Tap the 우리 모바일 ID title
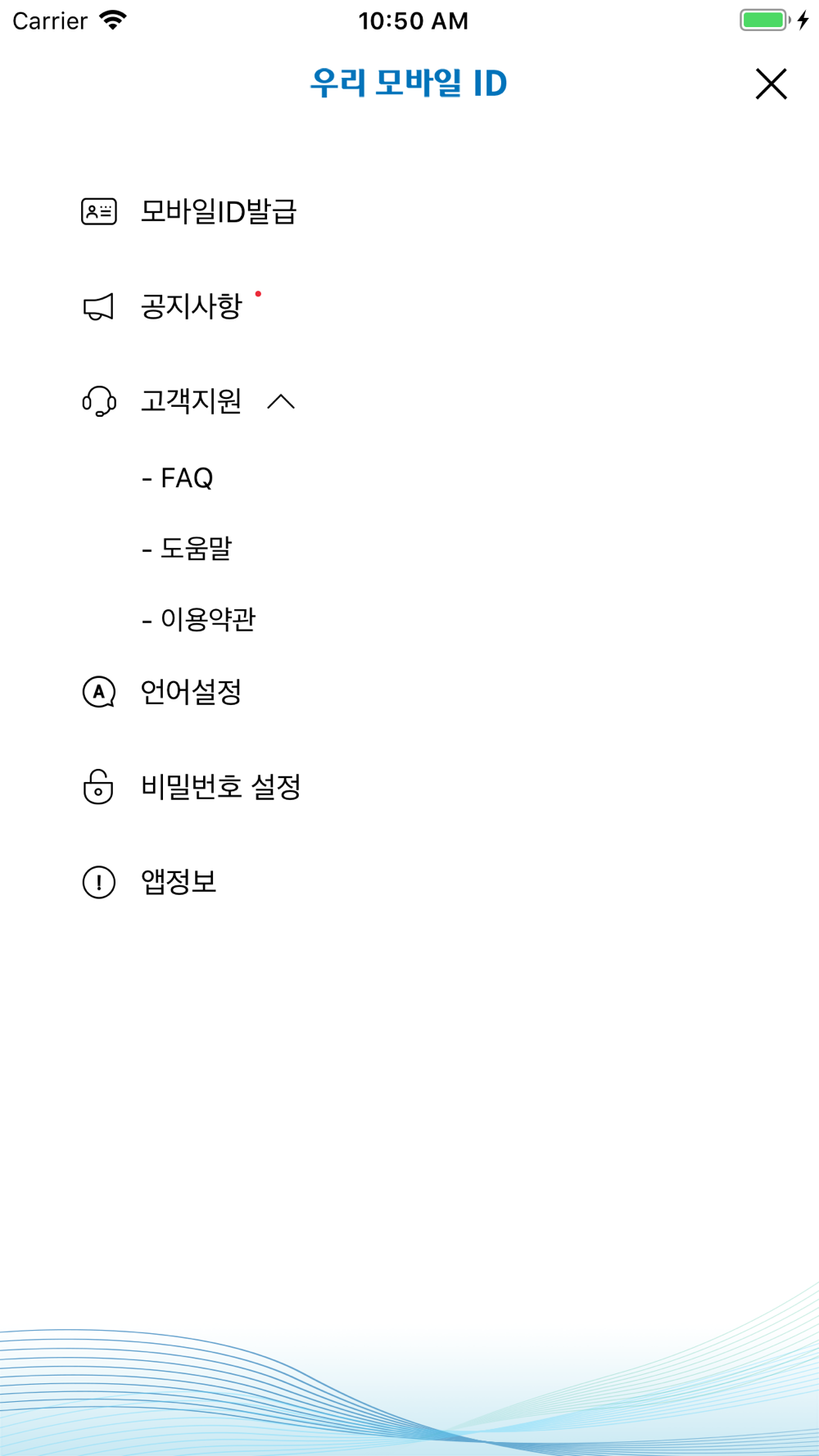Viewport: 819px width, 1456px height. [x=409, y=84]
